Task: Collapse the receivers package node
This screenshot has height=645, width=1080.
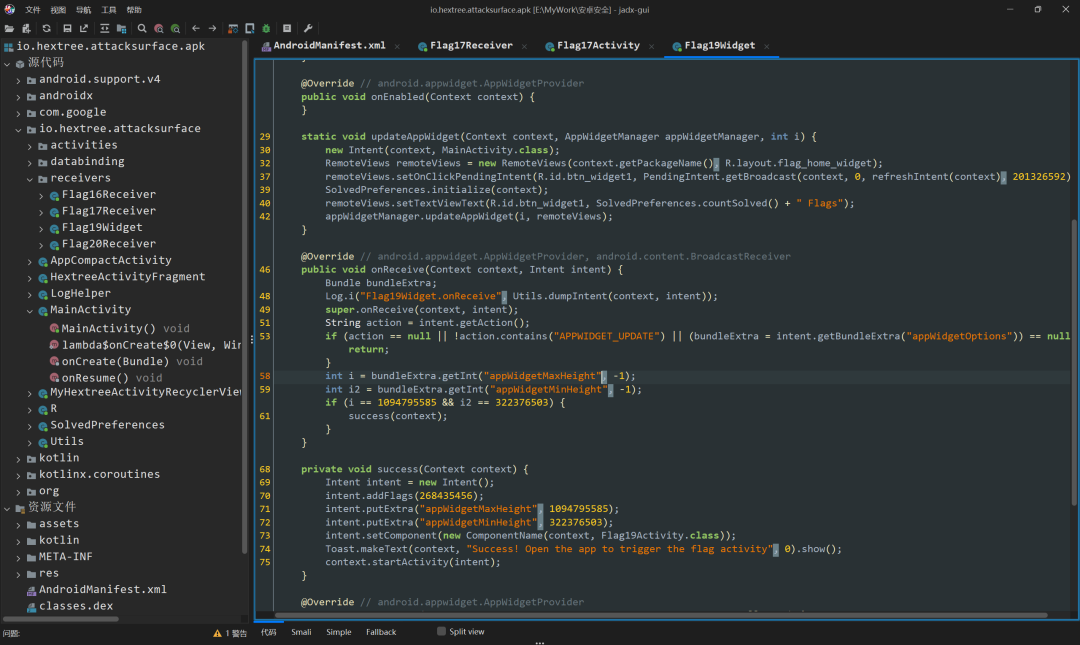Action: 31,178
